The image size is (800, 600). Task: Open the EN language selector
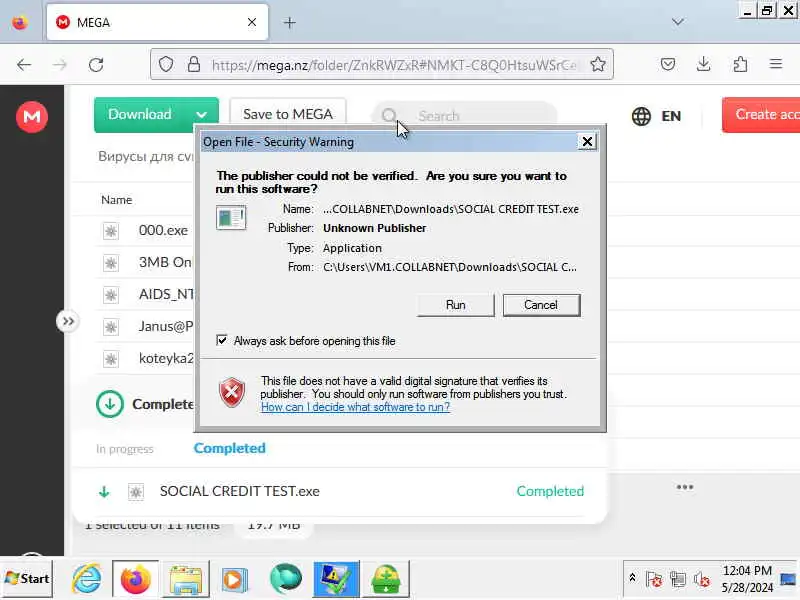(x=656, y=116)
